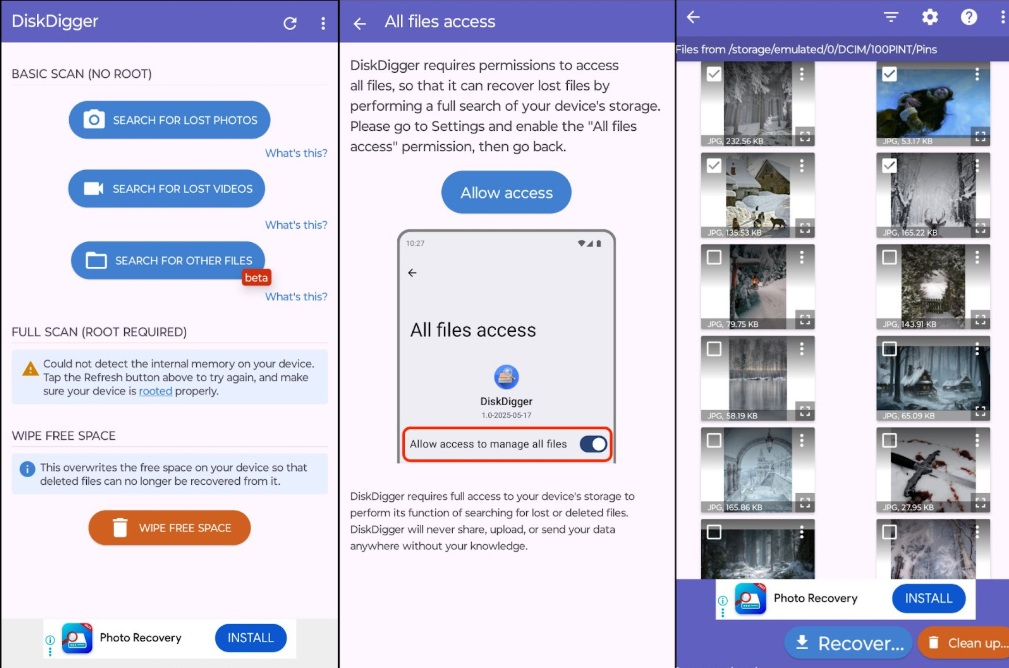
Task: Open options menu for JPG 232.56 KB photo
Action: click(x=802, y=74)
